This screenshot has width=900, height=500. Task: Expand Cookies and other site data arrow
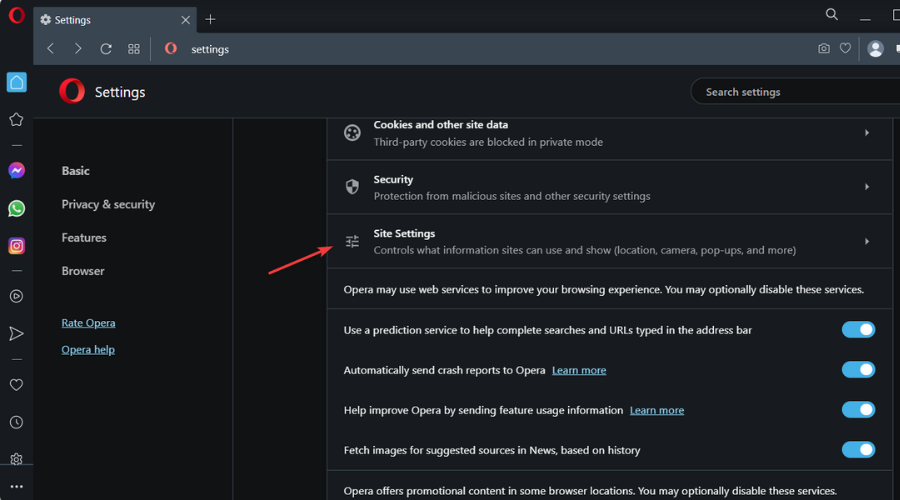pyautogui.click(x=867, y=133)
